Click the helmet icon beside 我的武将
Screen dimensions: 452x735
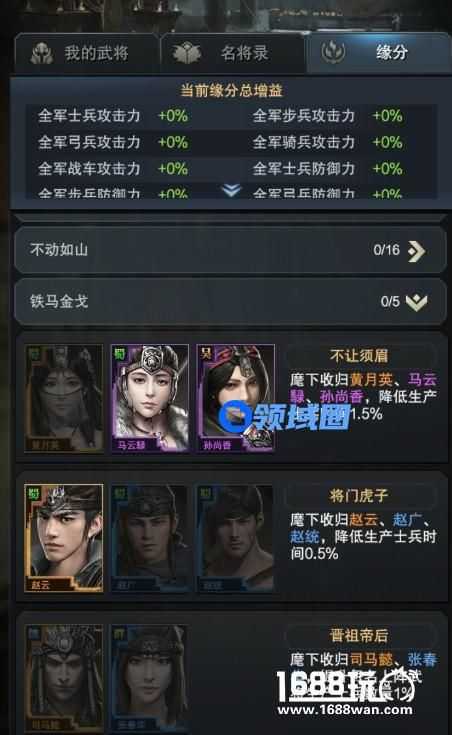point(42,53)
